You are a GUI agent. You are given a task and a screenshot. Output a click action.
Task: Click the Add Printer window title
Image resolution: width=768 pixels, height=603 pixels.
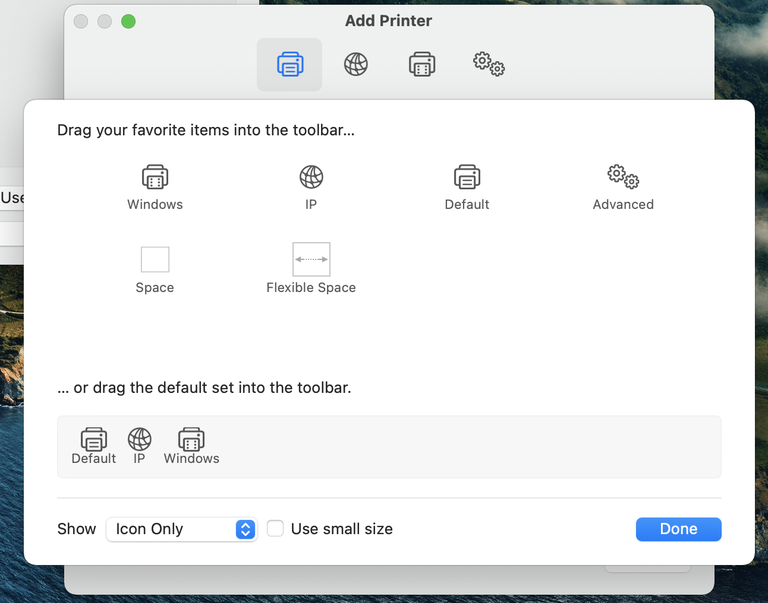click(388, 21)
